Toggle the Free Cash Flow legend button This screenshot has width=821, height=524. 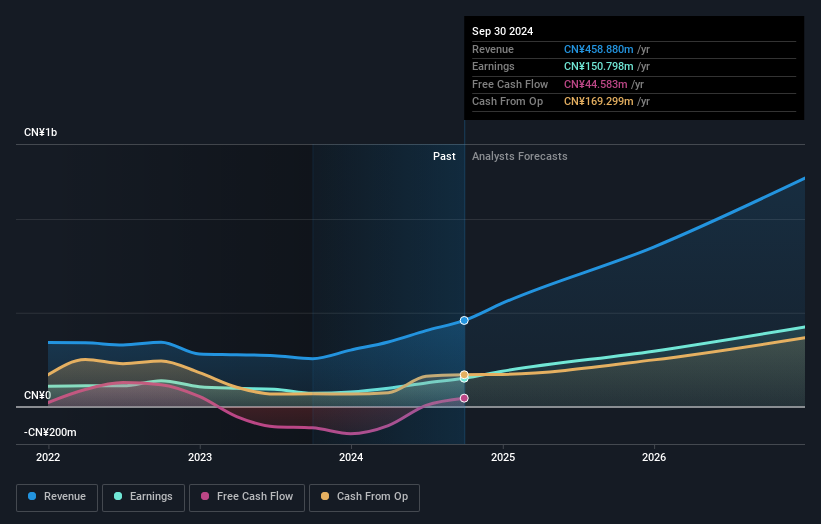[x=247, y=497]
